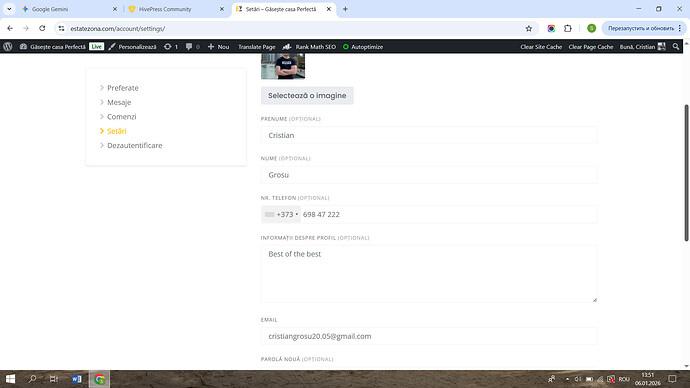This screenshot has height=388, width=690.
Task: Click the Перезапустить и обновить button
Action: [640, 28]
